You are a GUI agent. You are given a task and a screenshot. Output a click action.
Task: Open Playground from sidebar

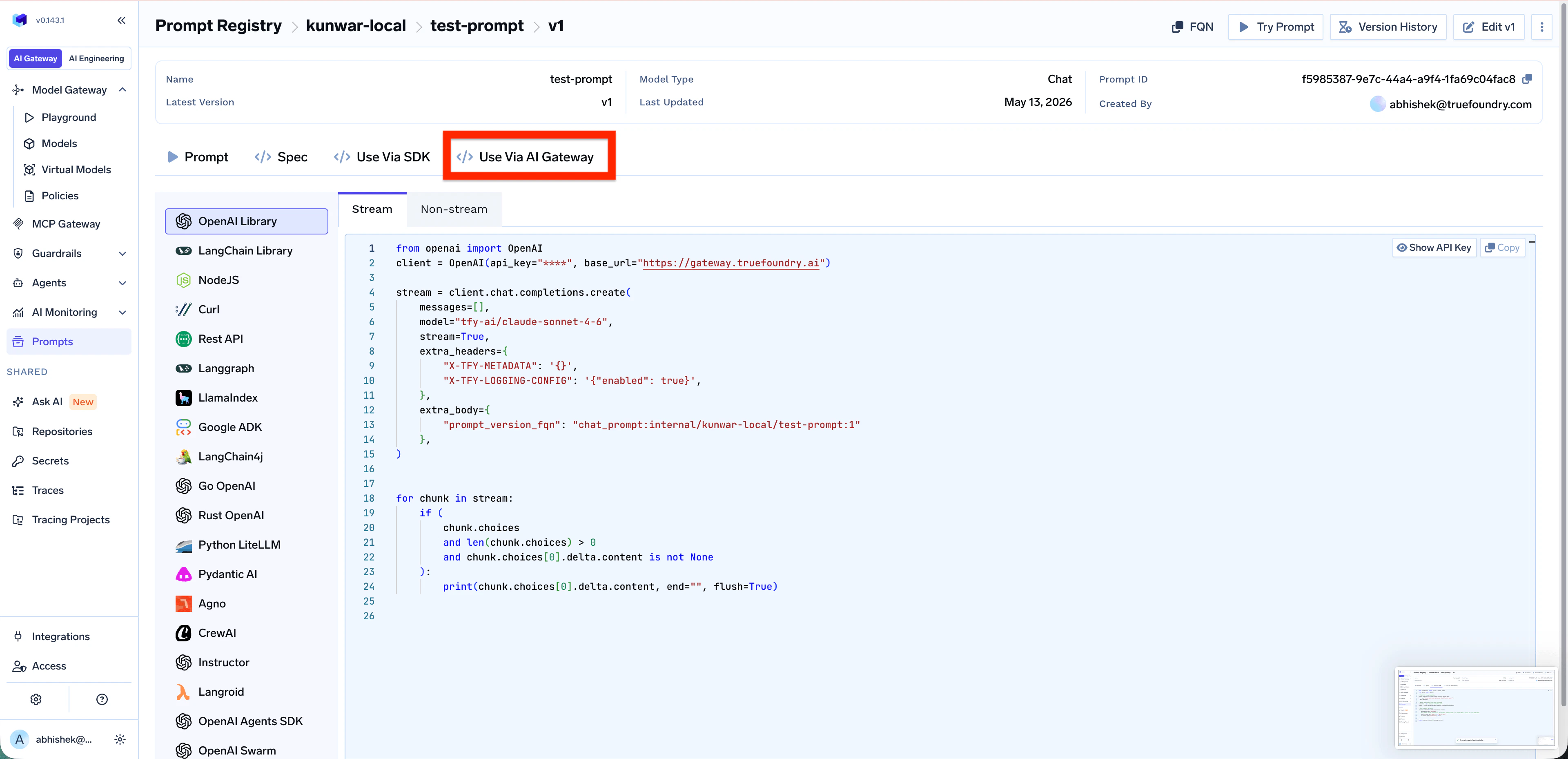tap(68, 117)
